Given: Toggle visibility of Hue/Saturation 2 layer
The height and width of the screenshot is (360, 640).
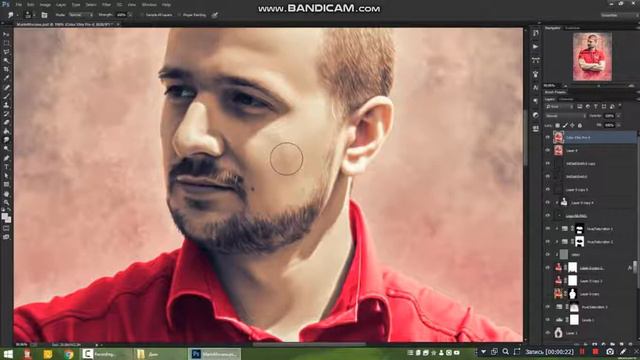Looking at the screenshot, I should pos(548,242).
